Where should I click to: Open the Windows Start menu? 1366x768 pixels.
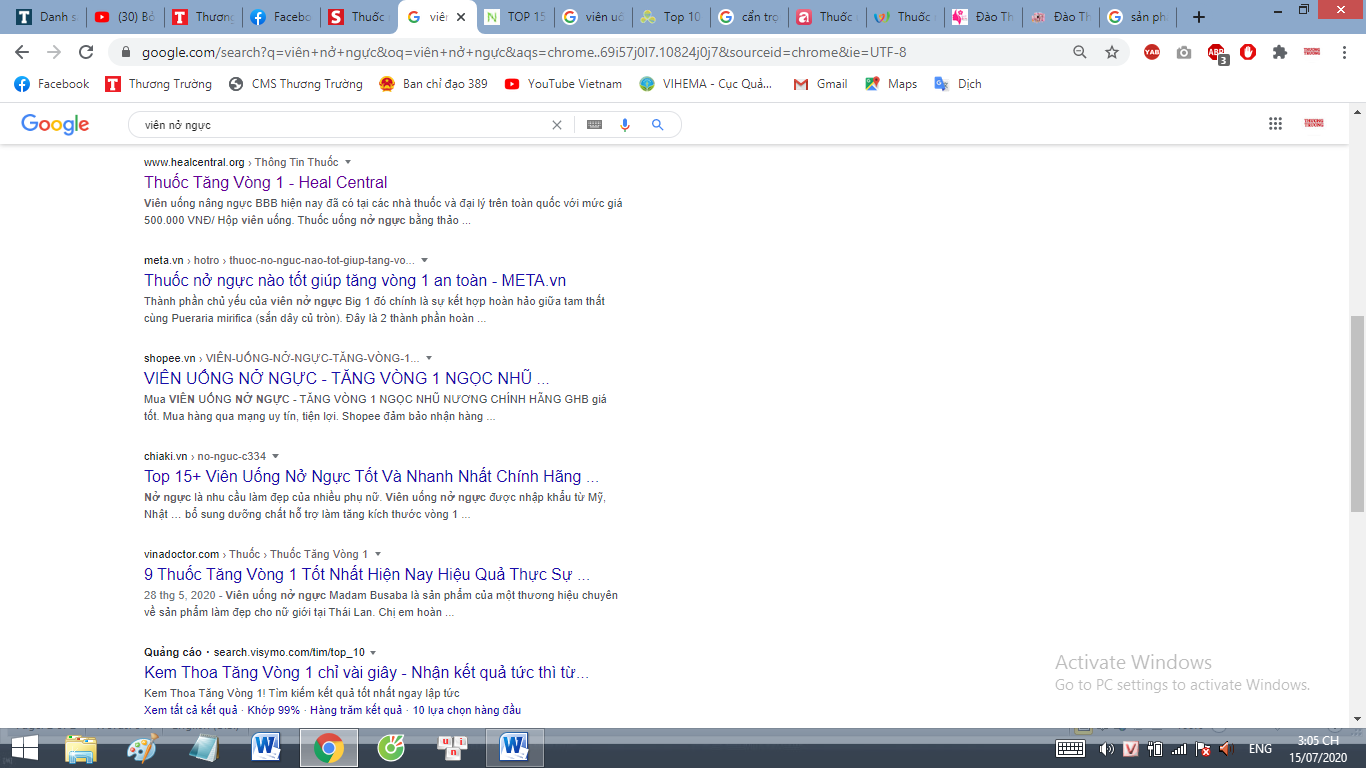(x=24, y=748)
